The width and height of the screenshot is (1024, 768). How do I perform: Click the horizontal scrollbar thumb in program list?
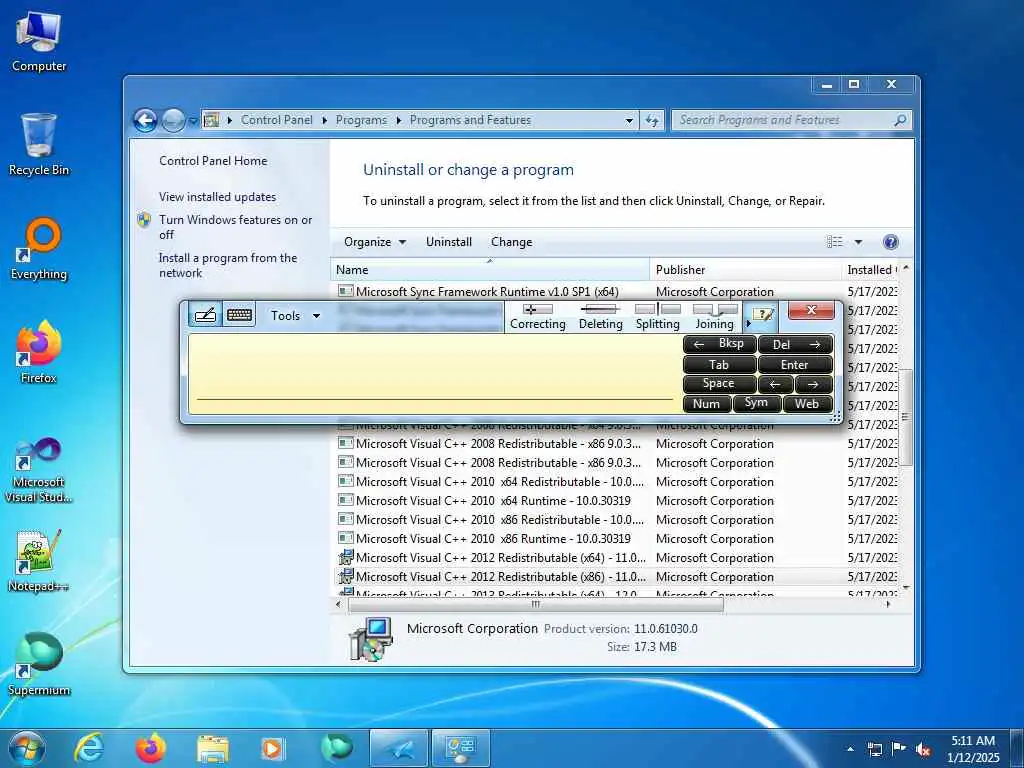pos(536,605)
